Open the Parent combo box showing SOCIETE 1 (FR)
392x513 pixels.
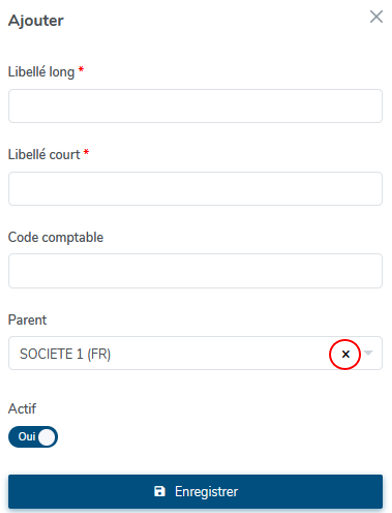pyautogui.click(x=195, y=353)
